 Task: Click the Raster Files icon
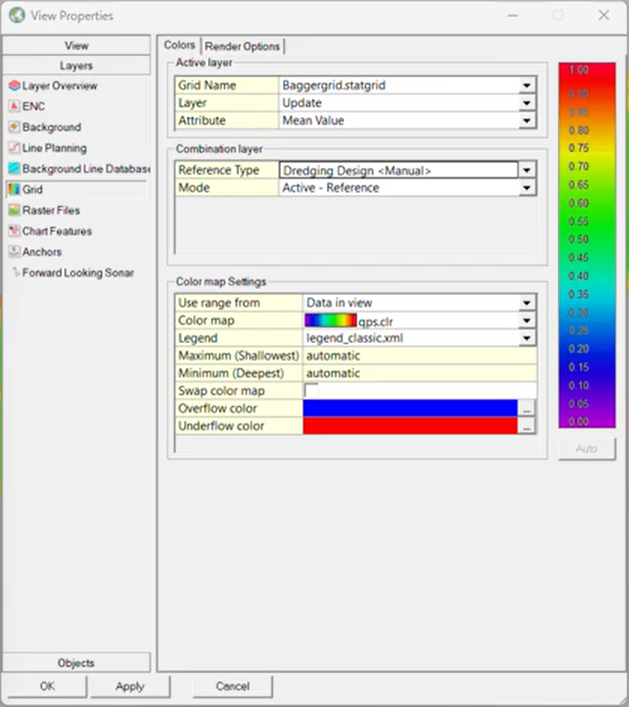14,210
